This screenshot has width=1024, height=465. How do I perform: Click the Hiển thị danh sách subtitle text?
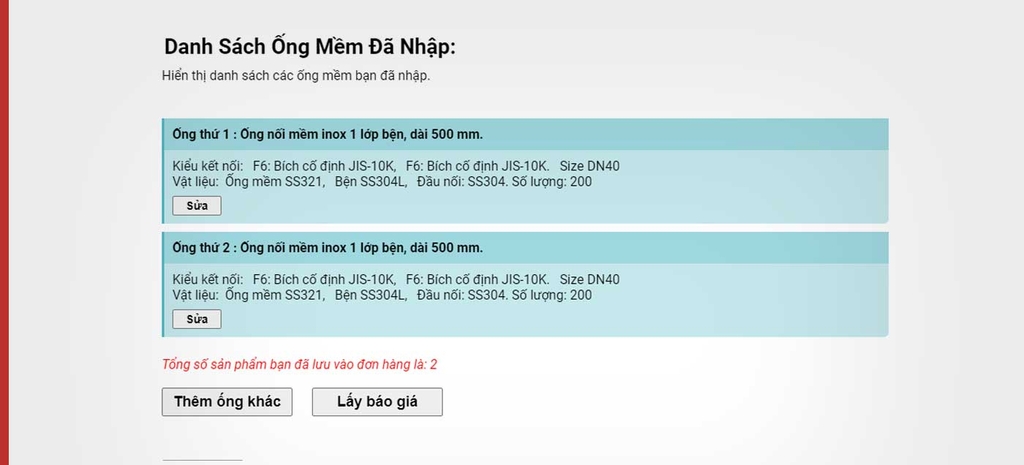tap(296, 76)
